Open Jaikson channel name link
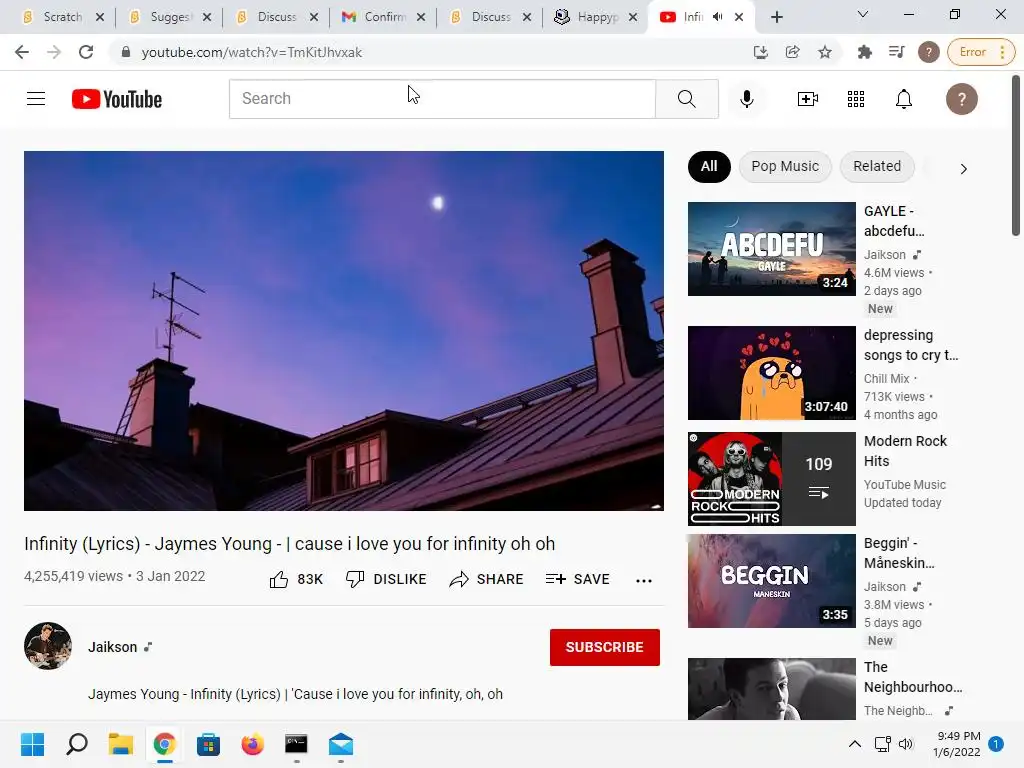The height and width of the screenshot is (768, 1024). pyautogui.click(x=112, y=647)
